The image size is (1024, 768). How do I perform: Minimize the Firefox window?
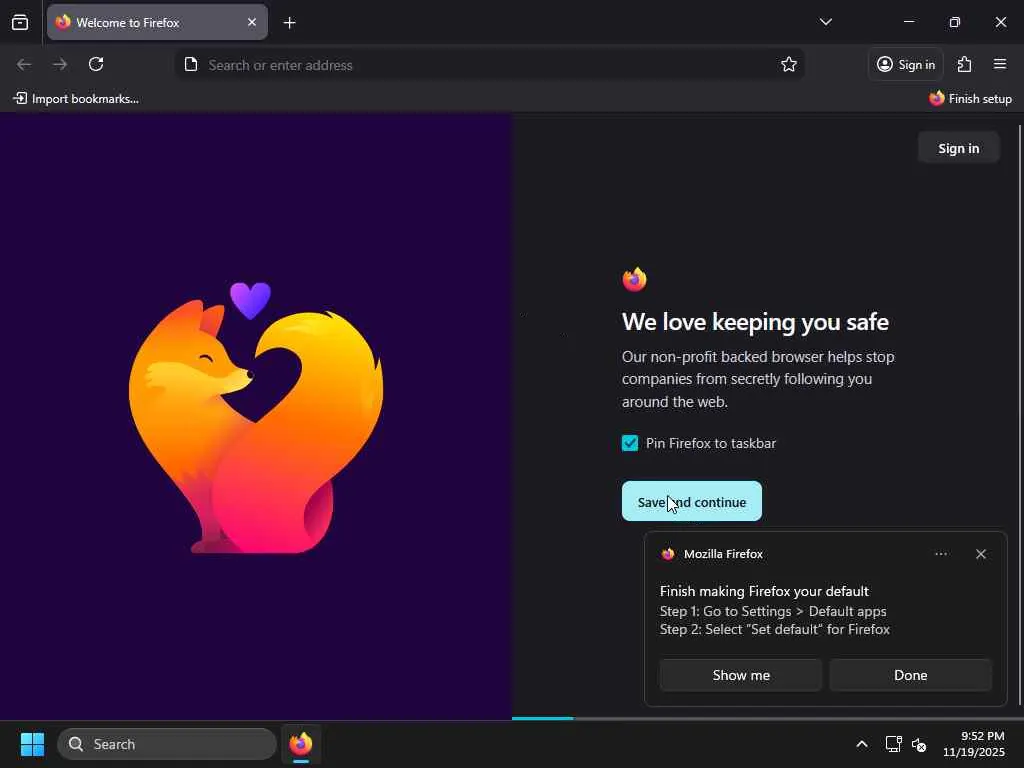coord(908,22)
